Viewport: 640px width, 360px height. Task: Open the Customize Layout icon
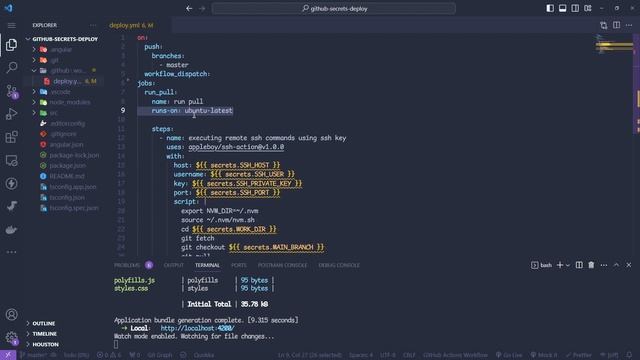pos(588,8)
